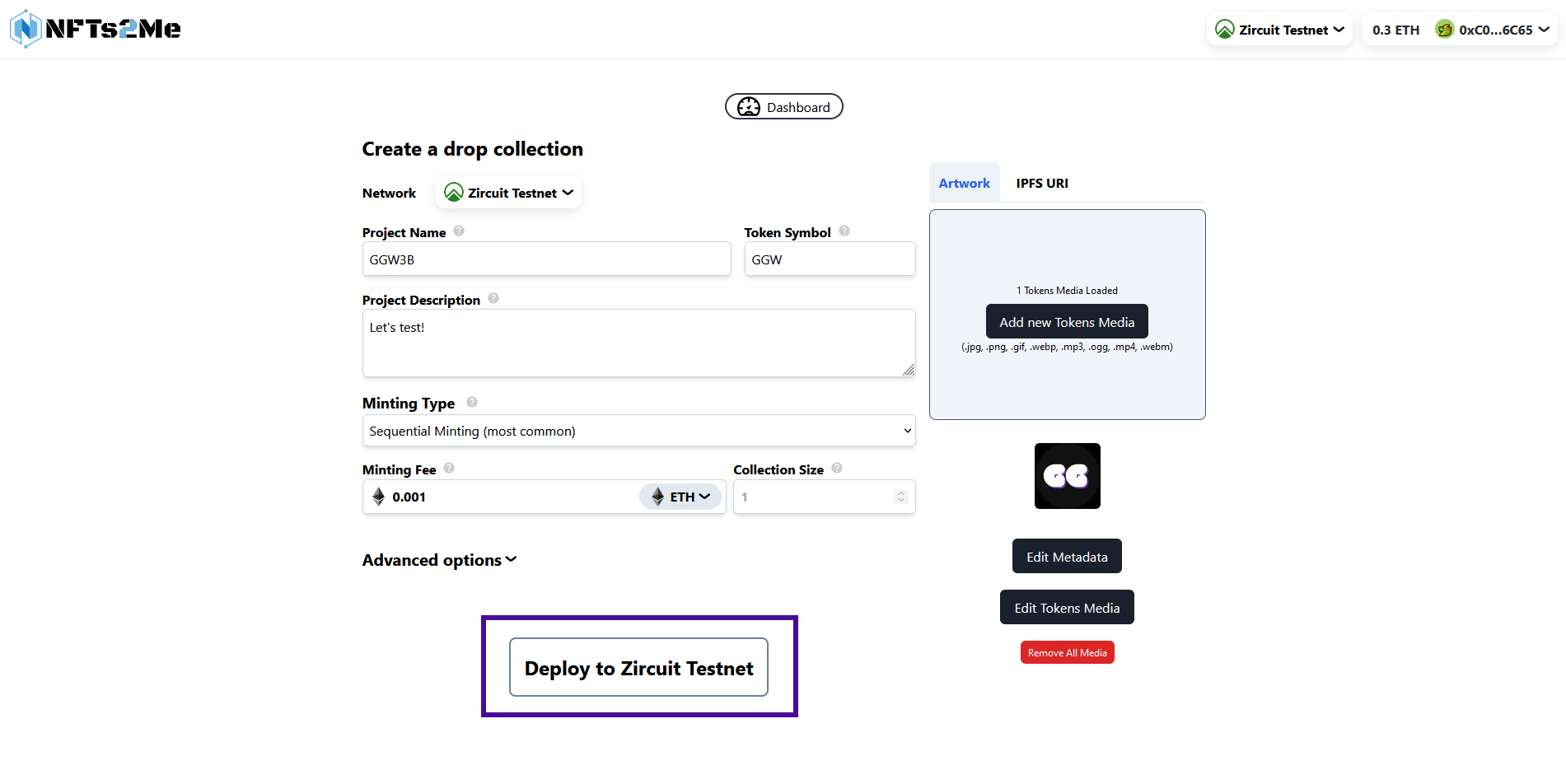Click the help icon beside Project Name

(x=459, y=231)
